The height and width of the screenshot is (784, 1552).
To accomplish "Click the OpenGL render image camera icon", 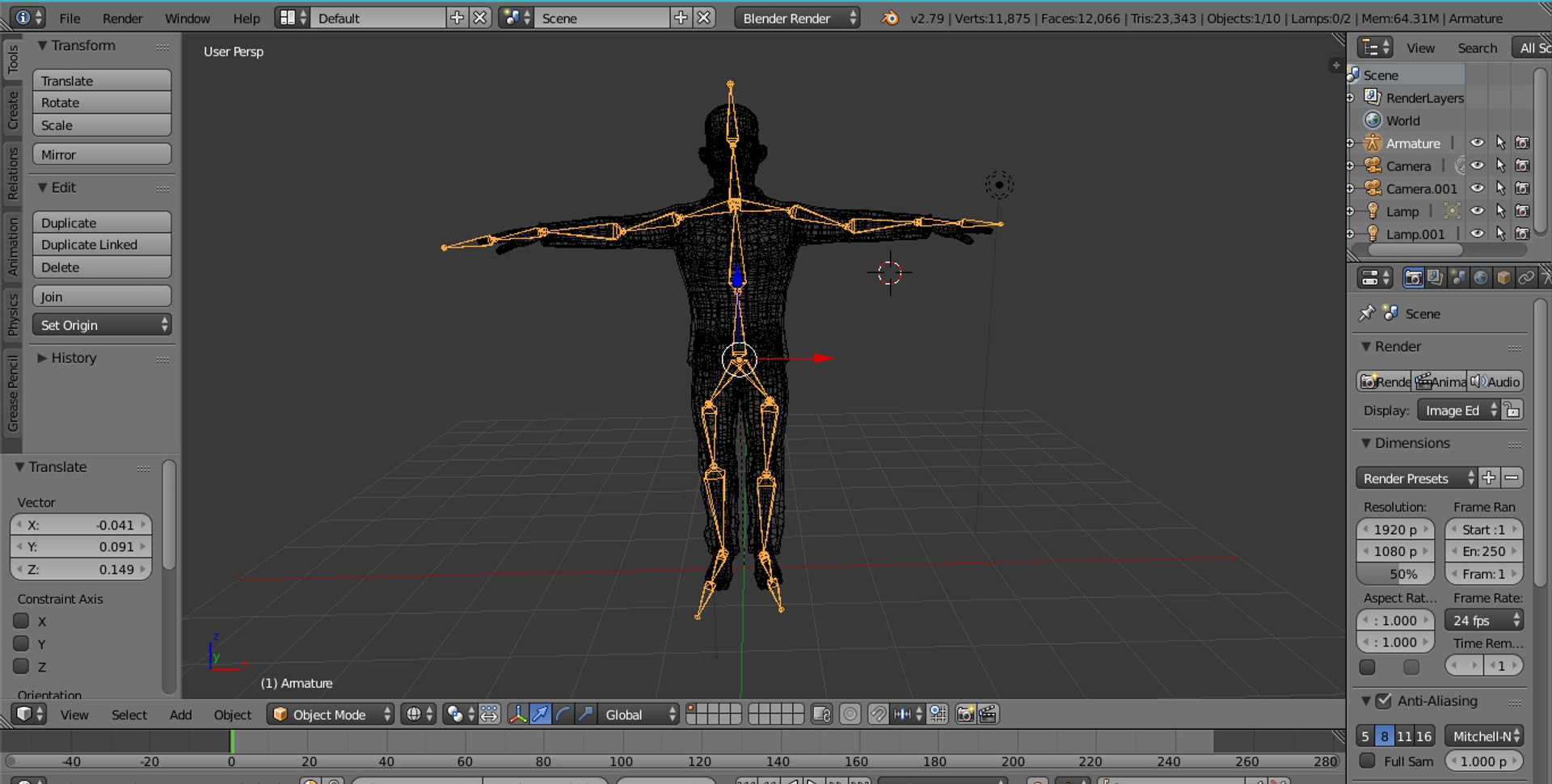I will coord(965,714).
